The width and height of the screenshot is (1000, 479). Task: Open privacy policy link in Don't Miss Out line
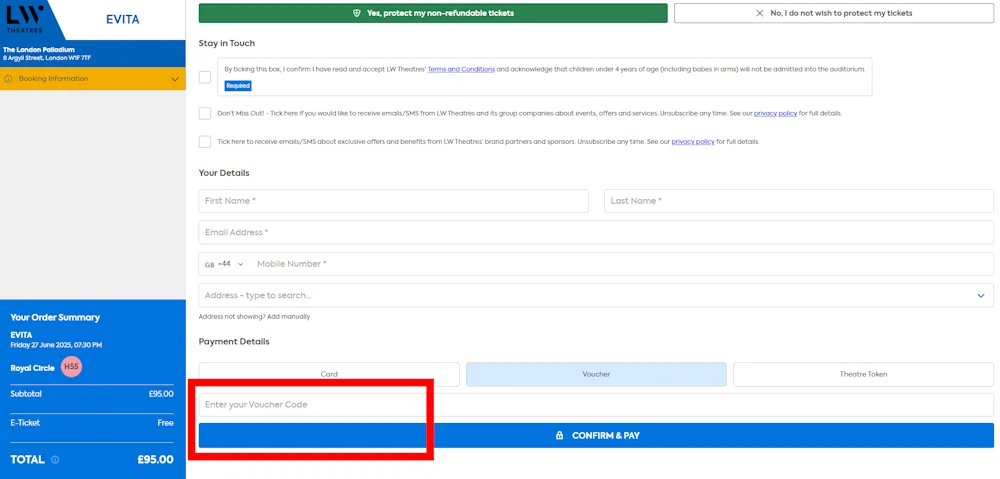(776, 114)
